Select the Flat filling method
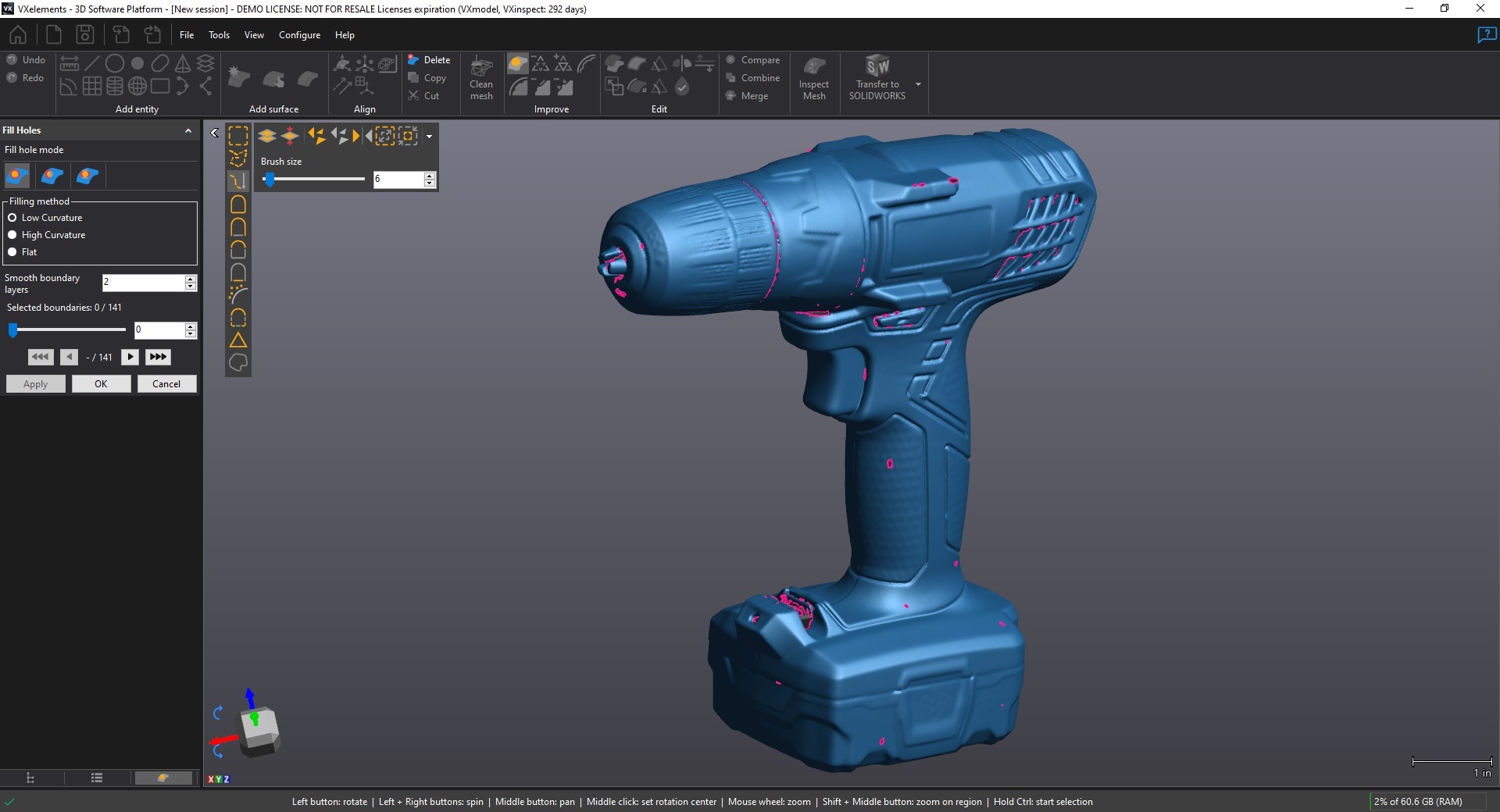The width and height of the screenshot is (1500, 812). click(12, 252)
